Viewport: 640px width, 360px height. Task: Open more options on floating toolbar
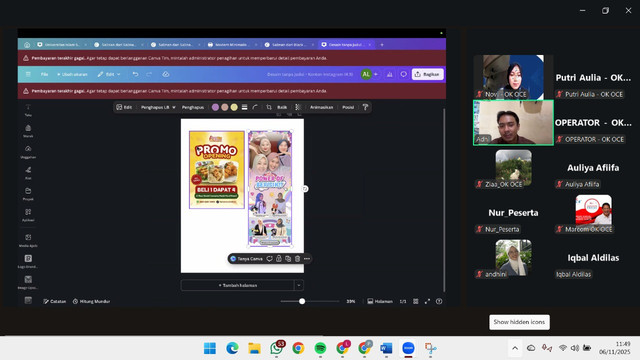(307, 259)
